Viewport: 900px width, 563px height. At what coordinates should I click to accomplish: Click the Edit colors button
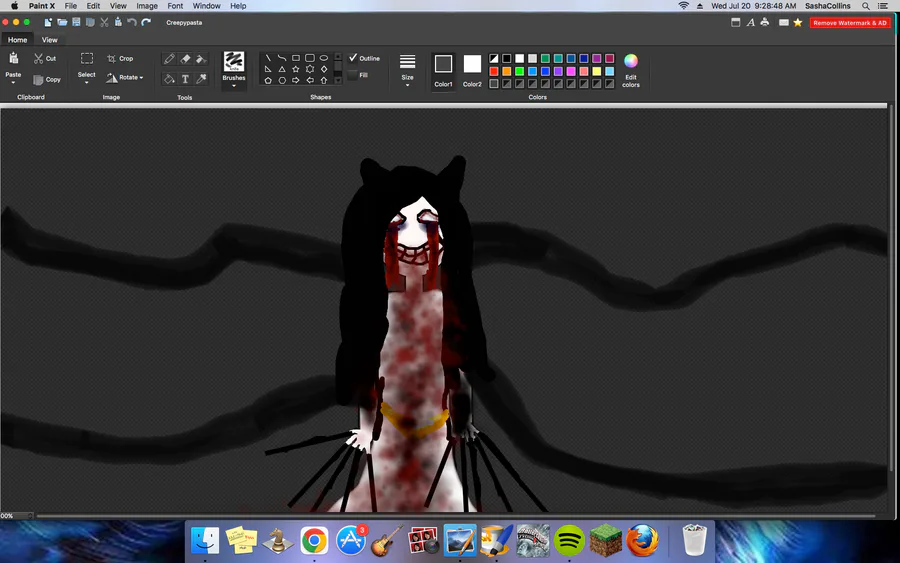pyautogui.click(x=631, y=71)
